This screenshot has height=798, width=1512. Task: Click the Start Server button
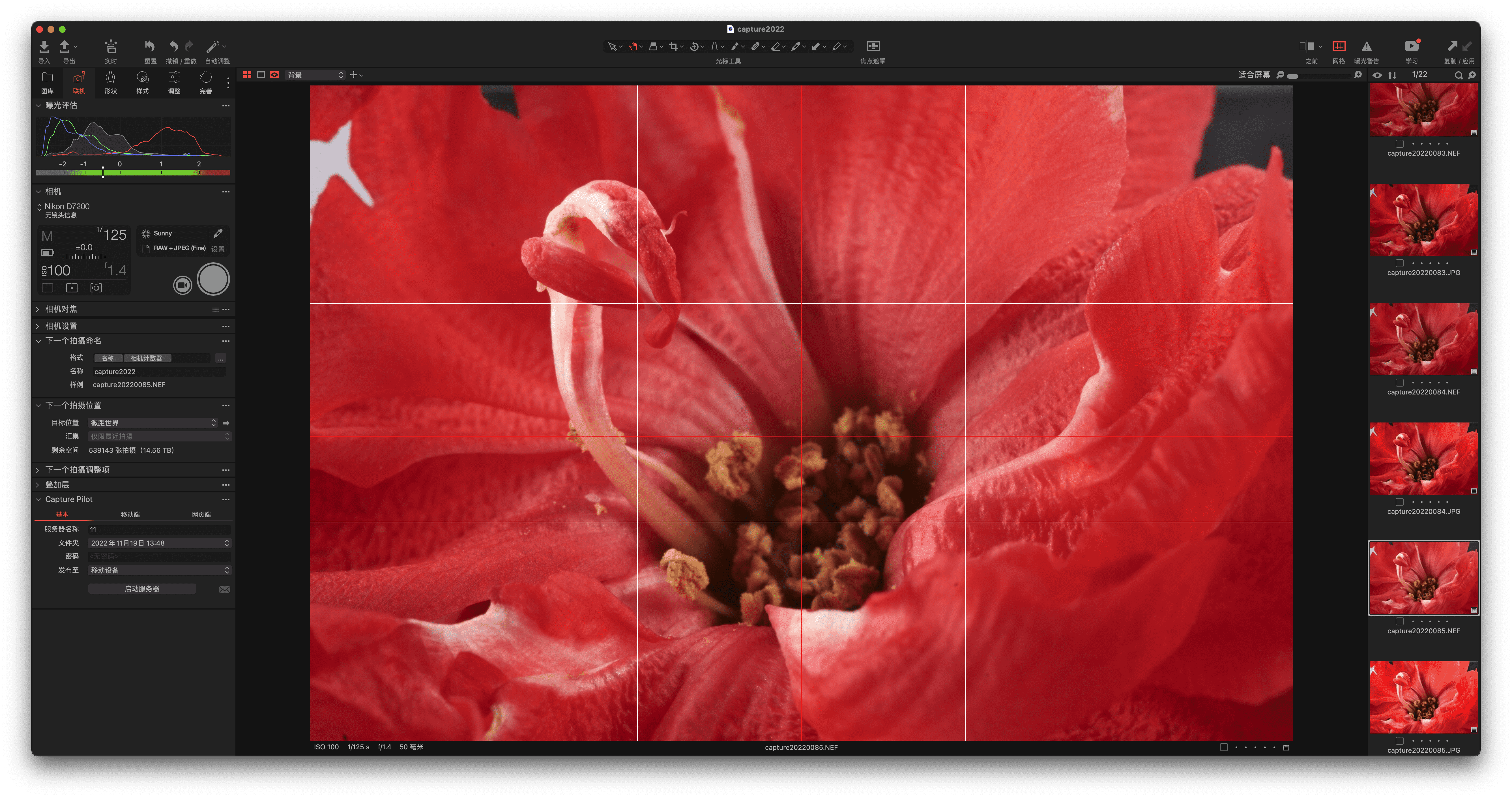142,588
